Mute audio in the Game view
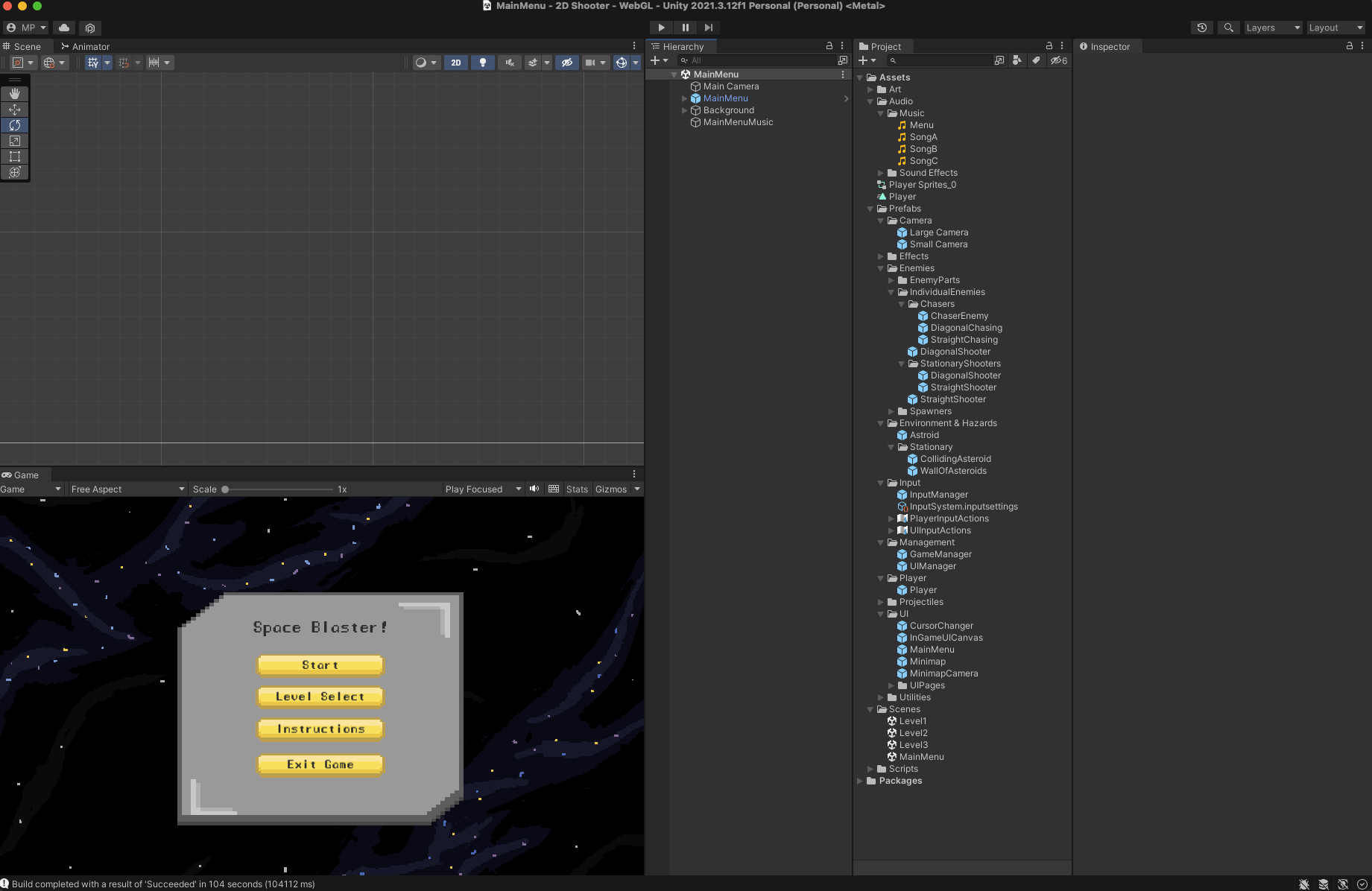The width and height of the screenshot is (1372, 891). 534,489
